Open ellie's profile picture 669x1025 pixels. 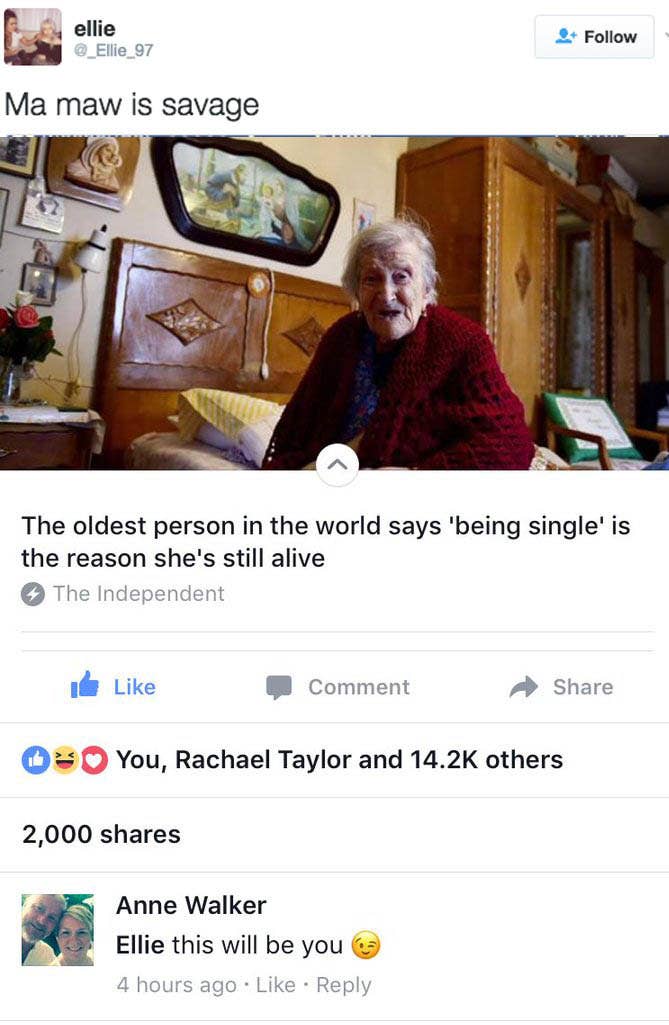(33, 37)
